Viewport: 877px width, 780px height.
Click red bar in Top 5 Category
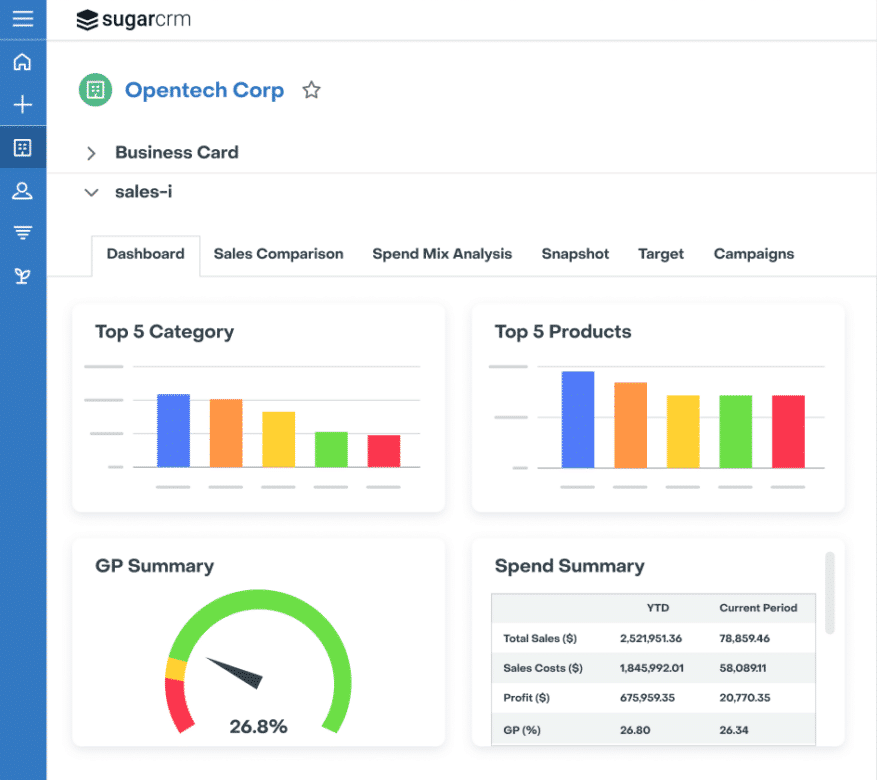[x=384, y=451]
